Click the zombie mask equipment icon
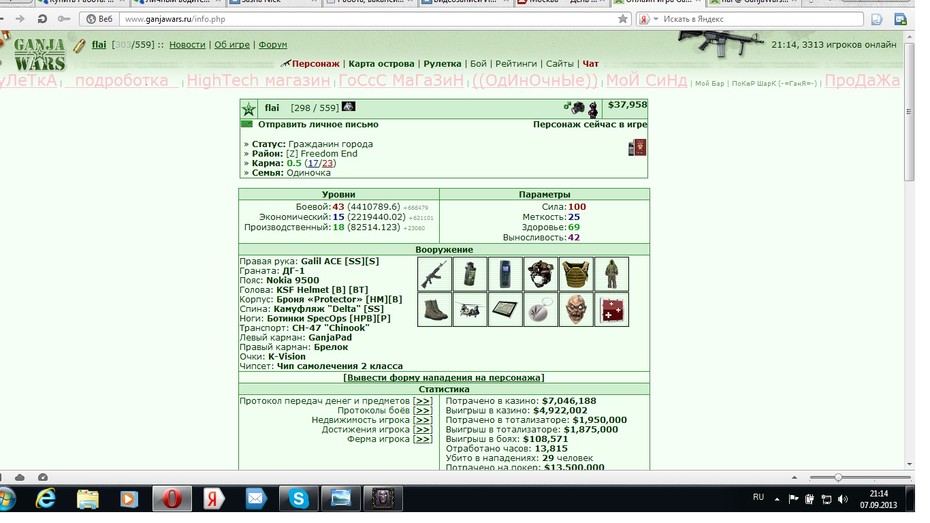930x523 pixels. (576, 310)
